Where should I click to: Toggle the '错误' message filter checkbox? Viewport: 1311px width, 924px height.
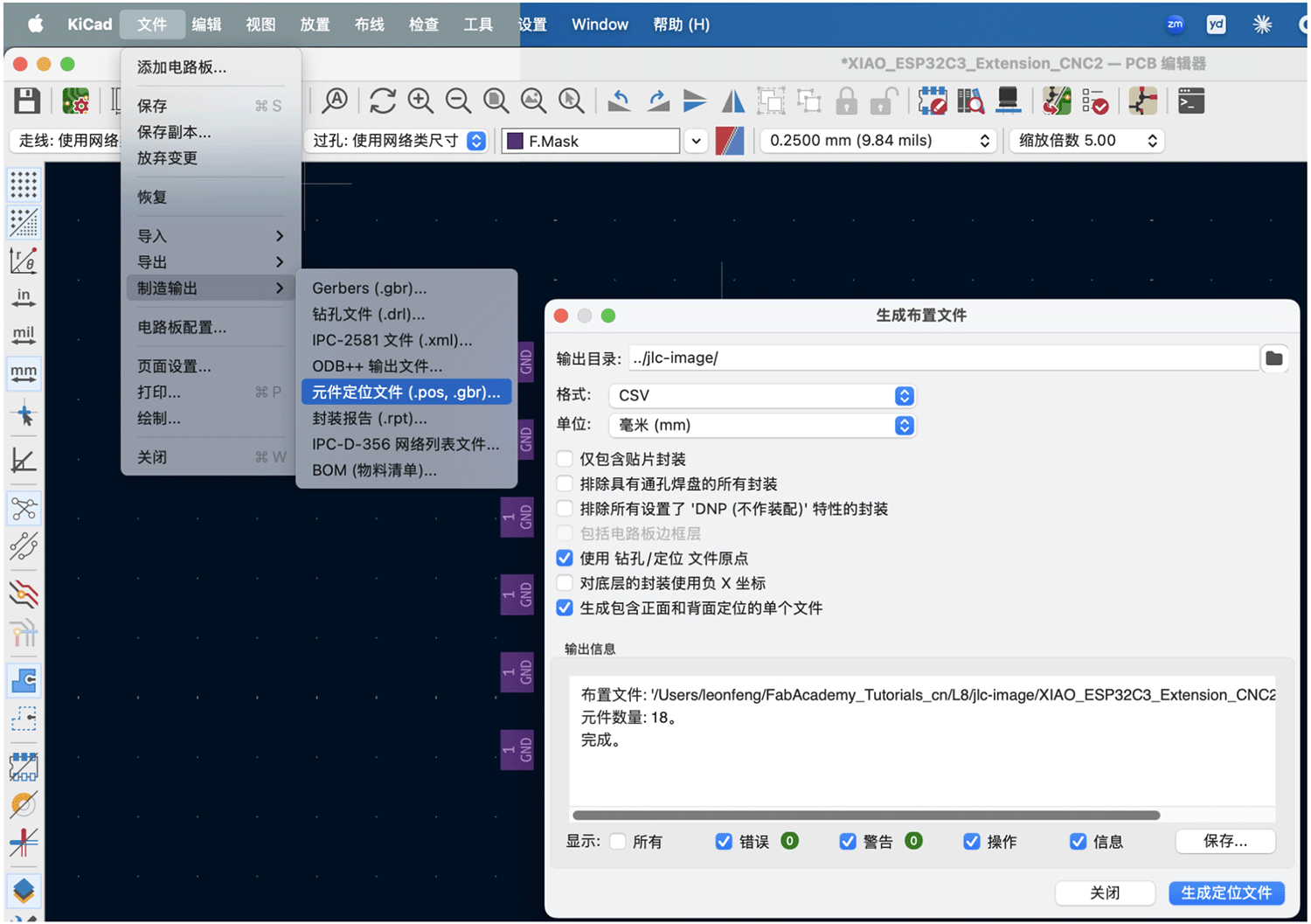pos(724,841)
